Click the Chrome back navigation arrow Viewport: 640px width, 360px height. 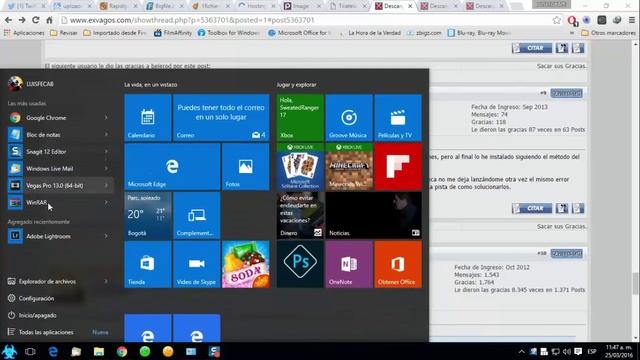pos(8,20)
